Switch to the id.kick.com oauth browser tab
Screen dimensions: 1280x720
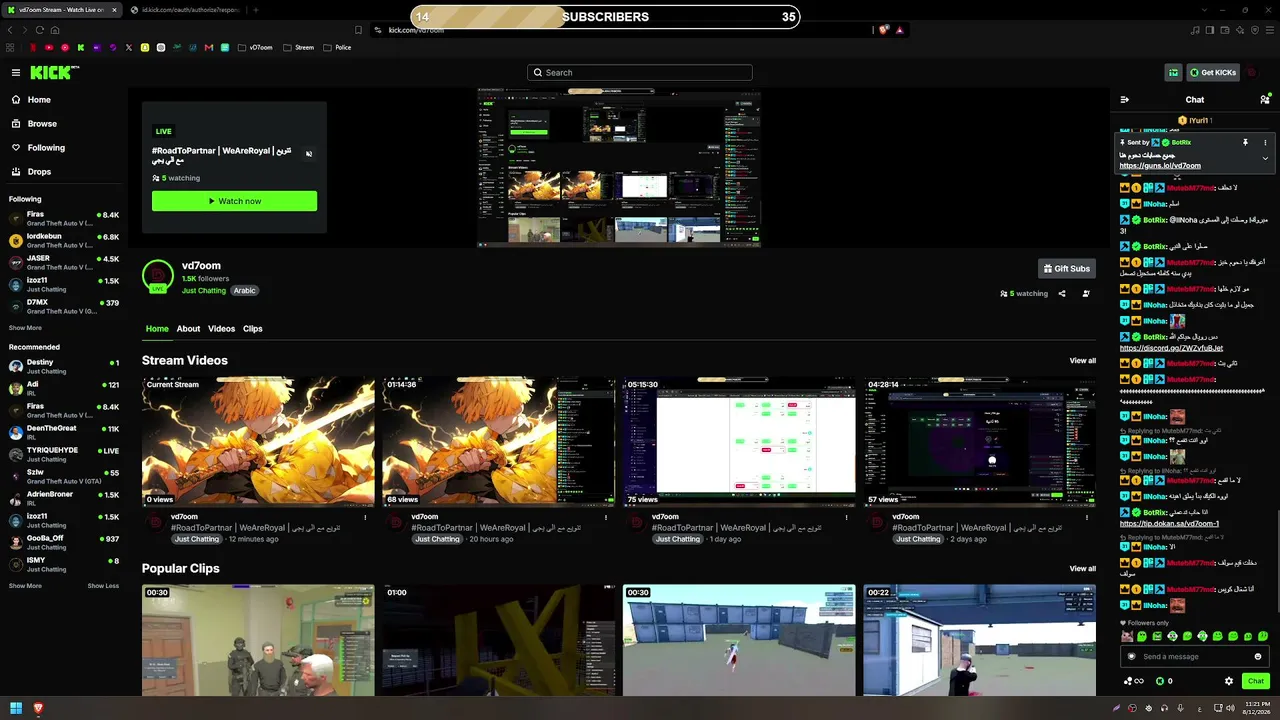187,10
